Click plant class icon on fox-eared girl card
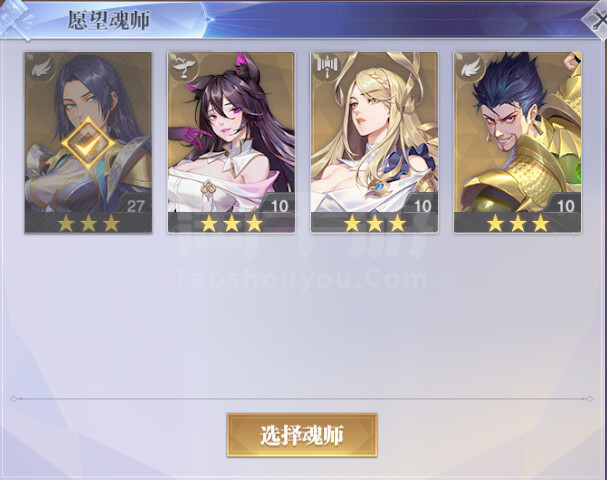 (x=184, y=67)
